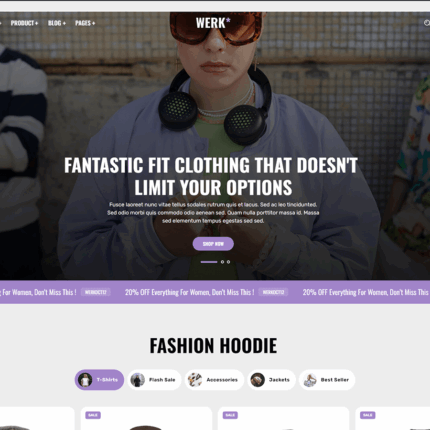Select the Flash Sale category tab
Screen dimensions: 430x430
click(154, 380)
